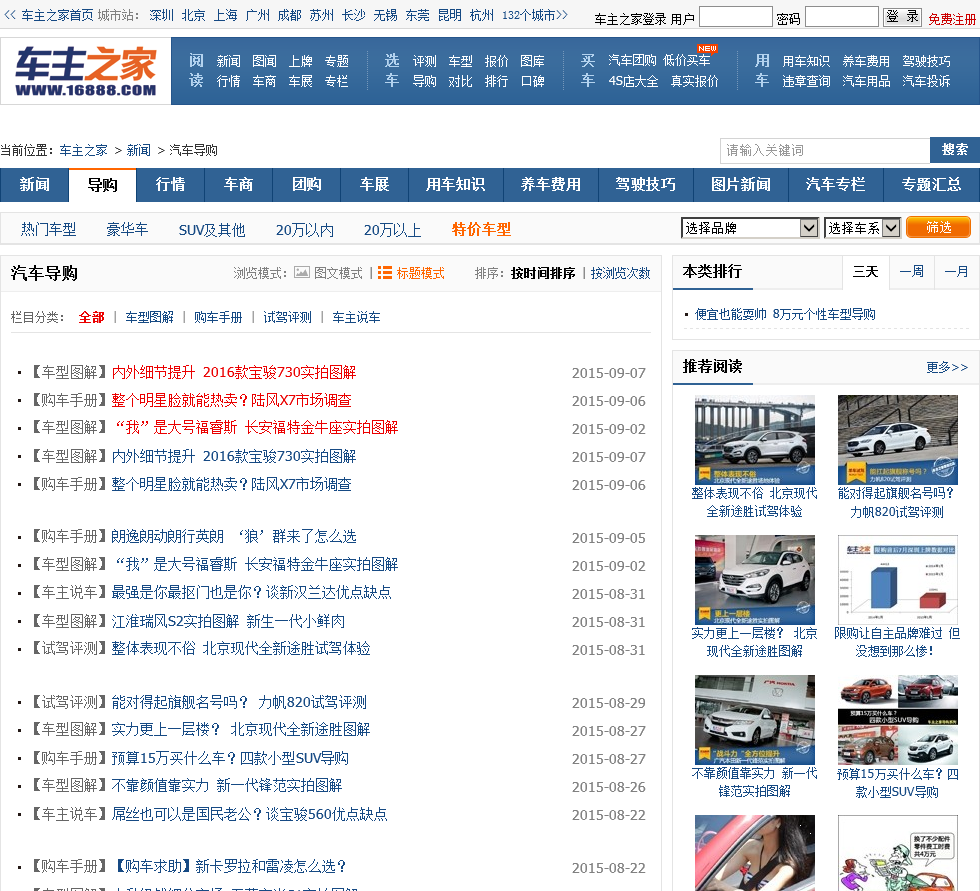Open the 团购 tab

[307, 185]
